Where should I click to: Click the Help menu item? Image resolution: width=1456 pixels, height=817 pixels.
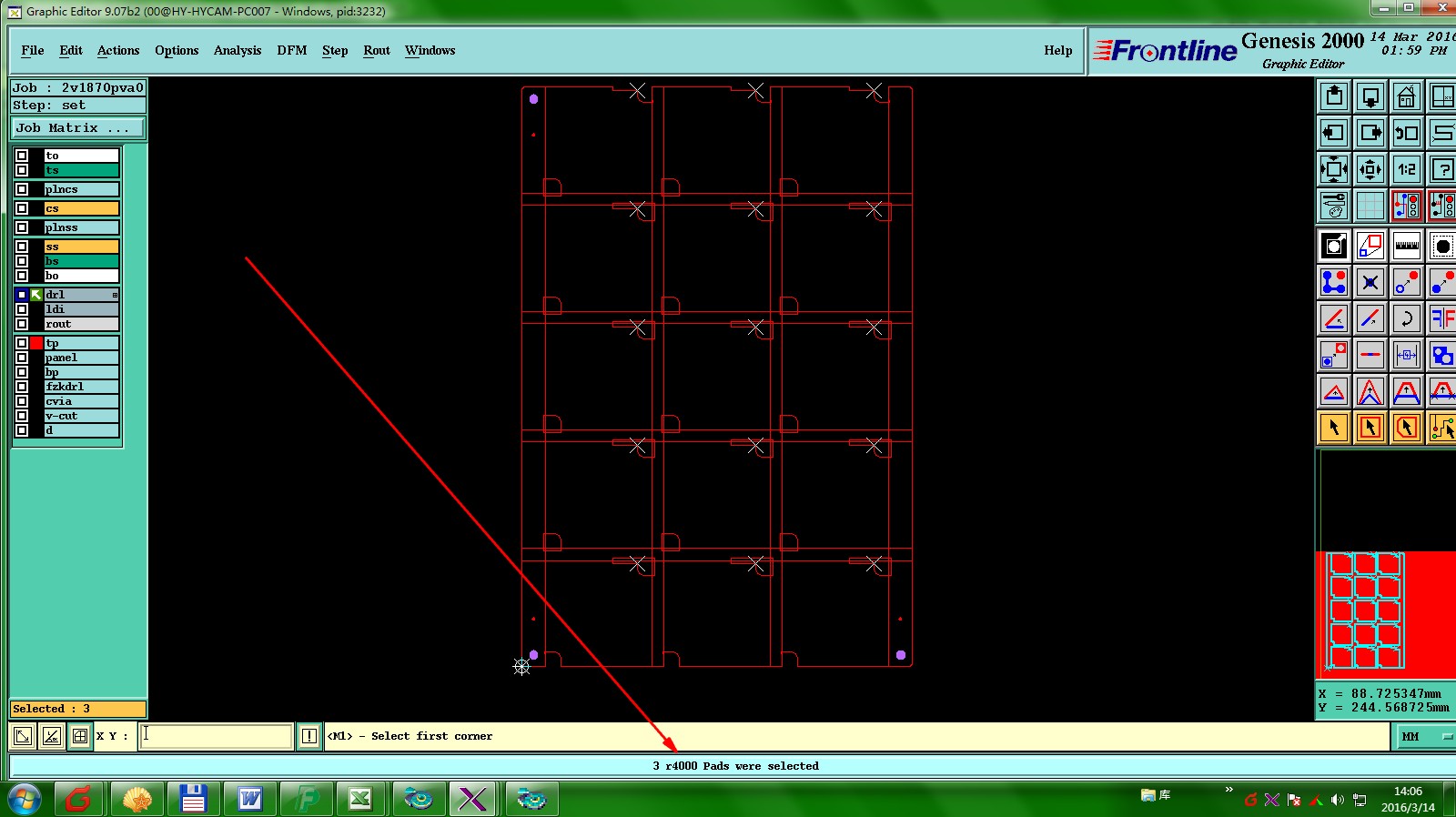coord(1058,50)
